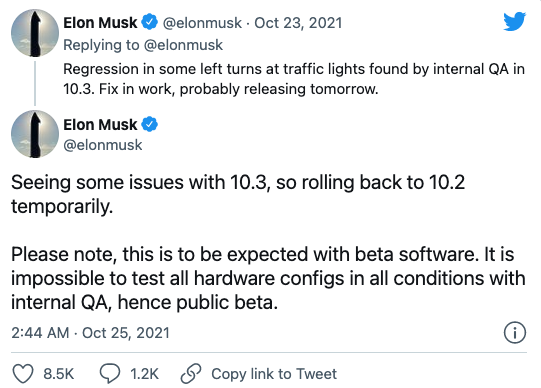541x388 pixels.
Task: Like the tweet with heart icon
Action: 23,374
